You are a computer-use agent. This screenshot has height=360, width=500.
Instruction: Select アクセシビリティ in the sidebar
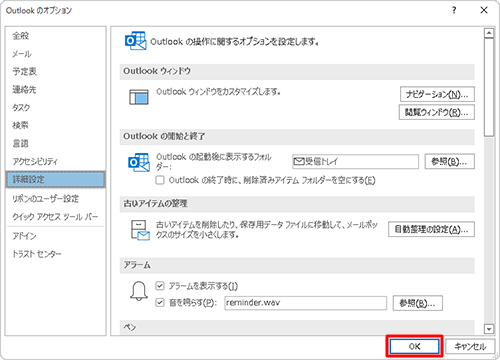35,161
